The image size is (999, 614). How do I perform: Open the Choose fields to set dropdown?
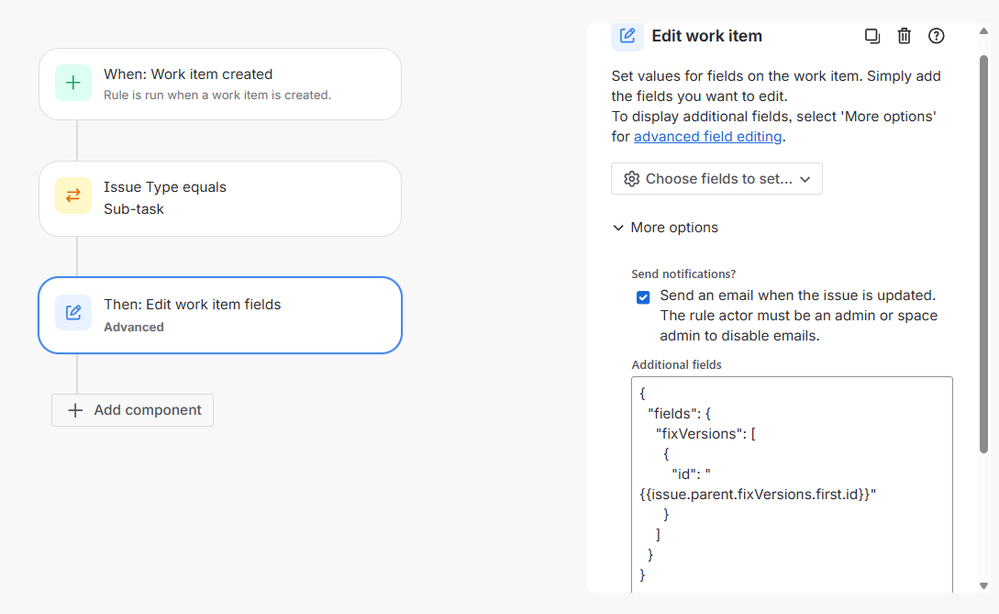coord(716,179)
